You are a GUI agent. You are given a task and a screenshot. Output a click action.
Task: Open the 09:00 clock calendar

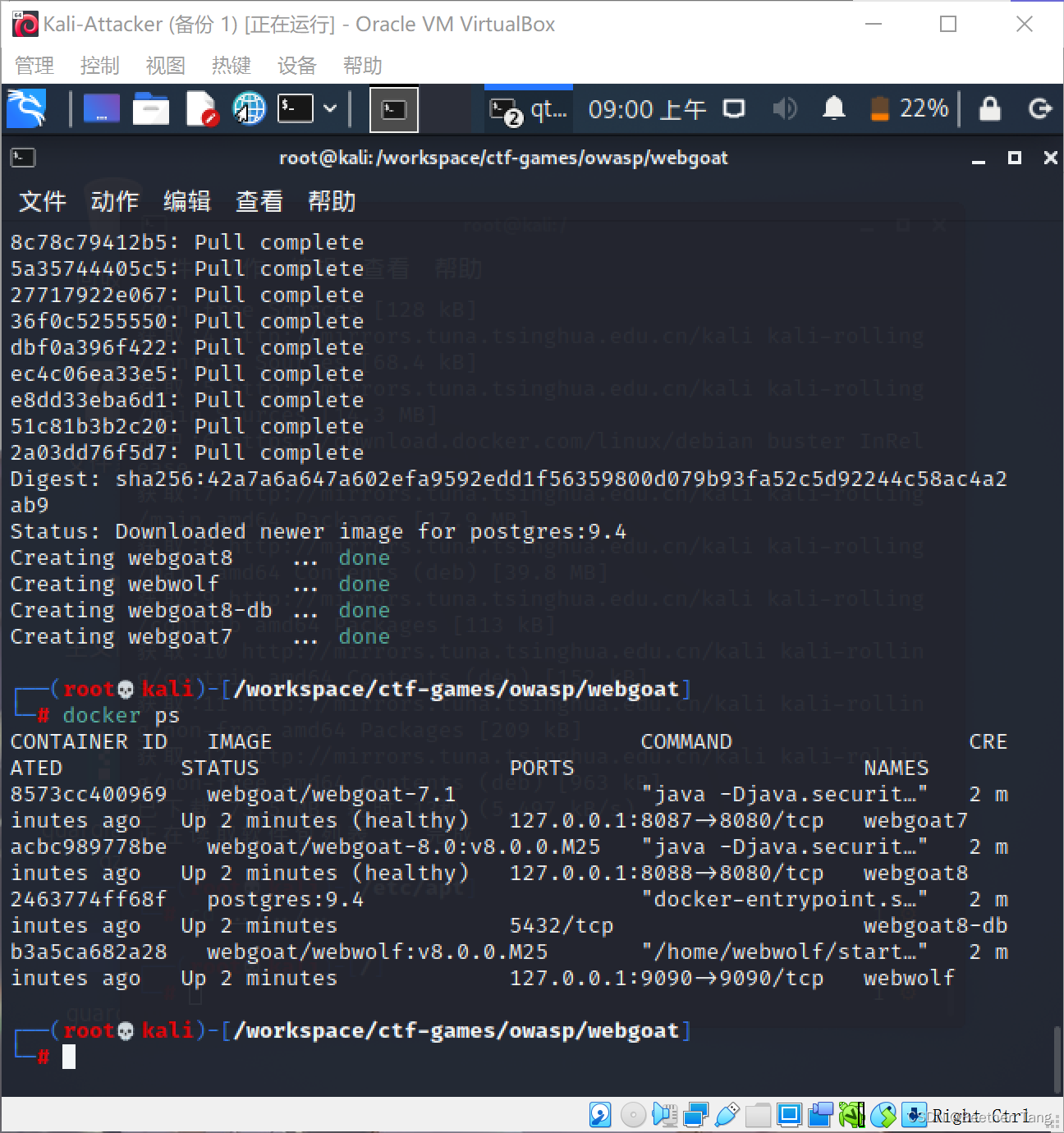pos(647,109)
